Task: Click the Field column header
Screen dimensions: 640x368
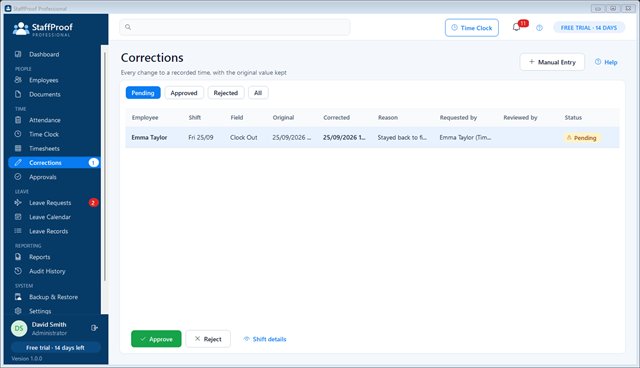Action: point(237,117)
